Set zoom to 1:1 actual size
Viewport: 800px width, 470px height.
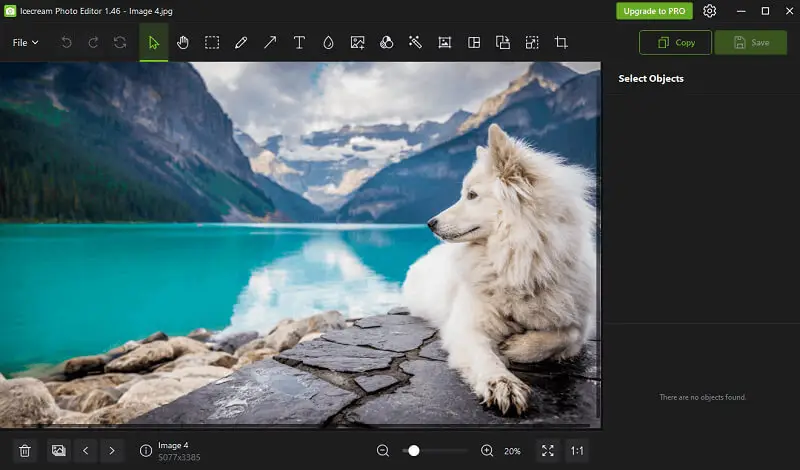pyautogui.click(x=577, y=451)
